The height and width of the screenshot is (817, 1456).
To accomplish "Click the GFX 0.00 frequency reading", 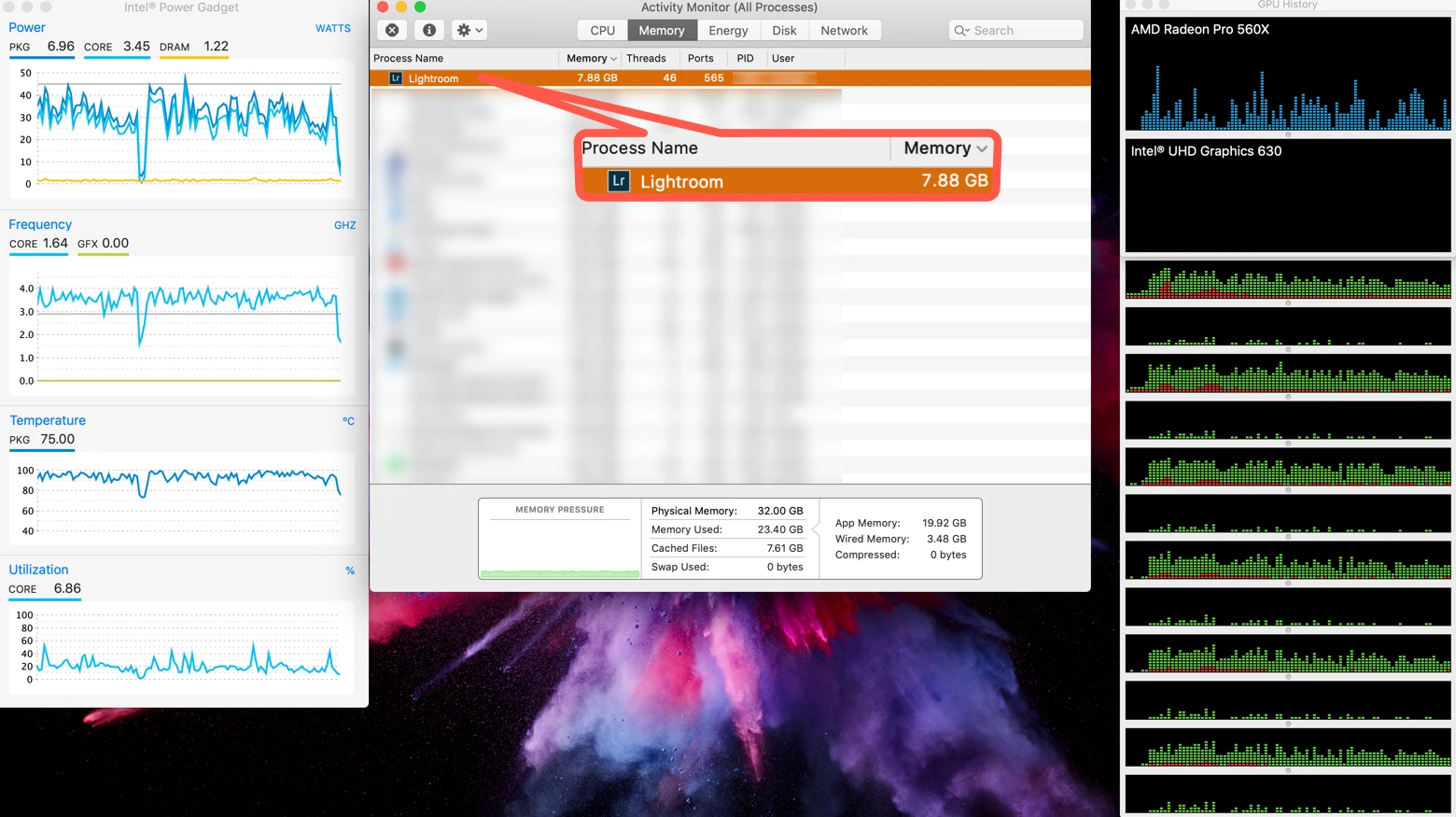I will click(x=103, y=244).
